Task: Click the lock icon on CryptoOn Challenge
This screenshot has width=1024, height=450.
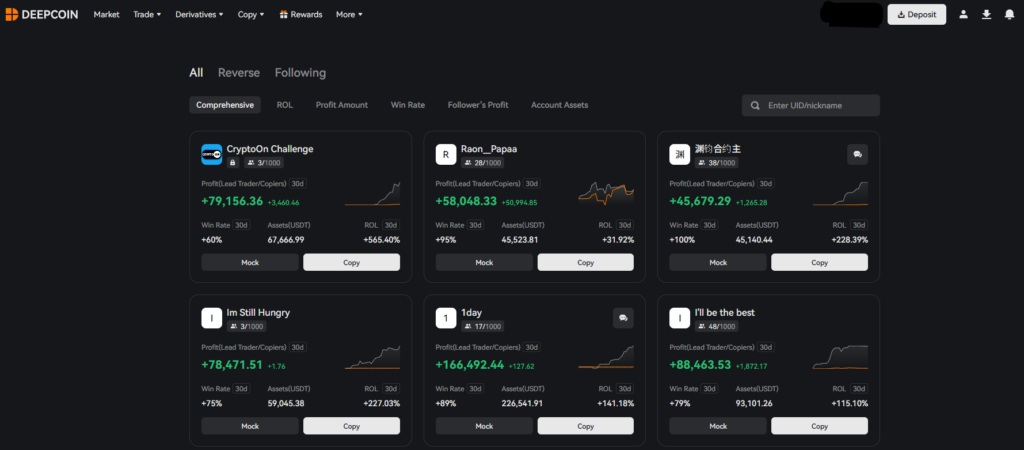Action: point(233,163)
